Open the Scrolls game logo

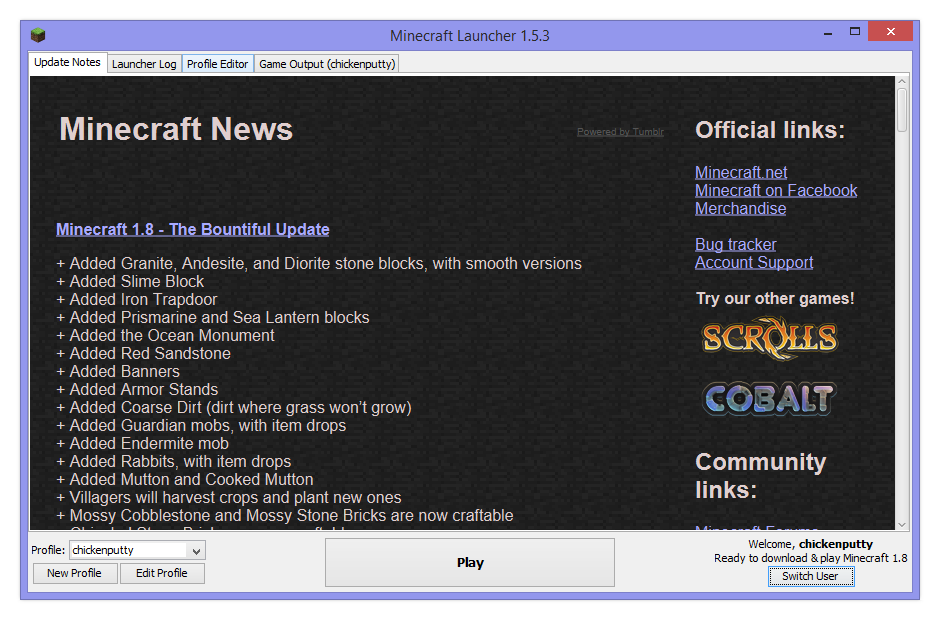[x=770, y=339]
